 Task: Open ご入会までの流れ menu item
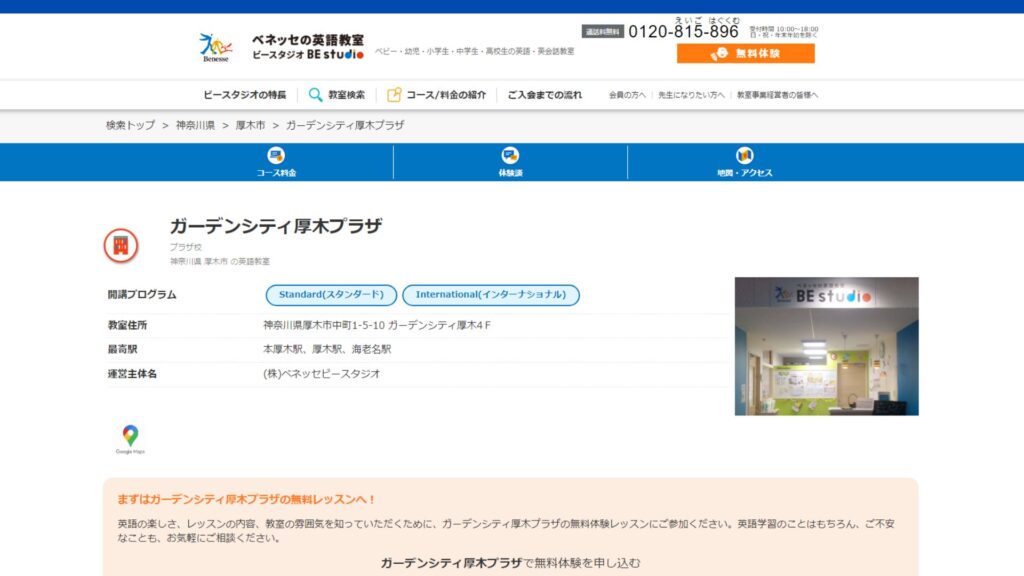click(545, 95)
